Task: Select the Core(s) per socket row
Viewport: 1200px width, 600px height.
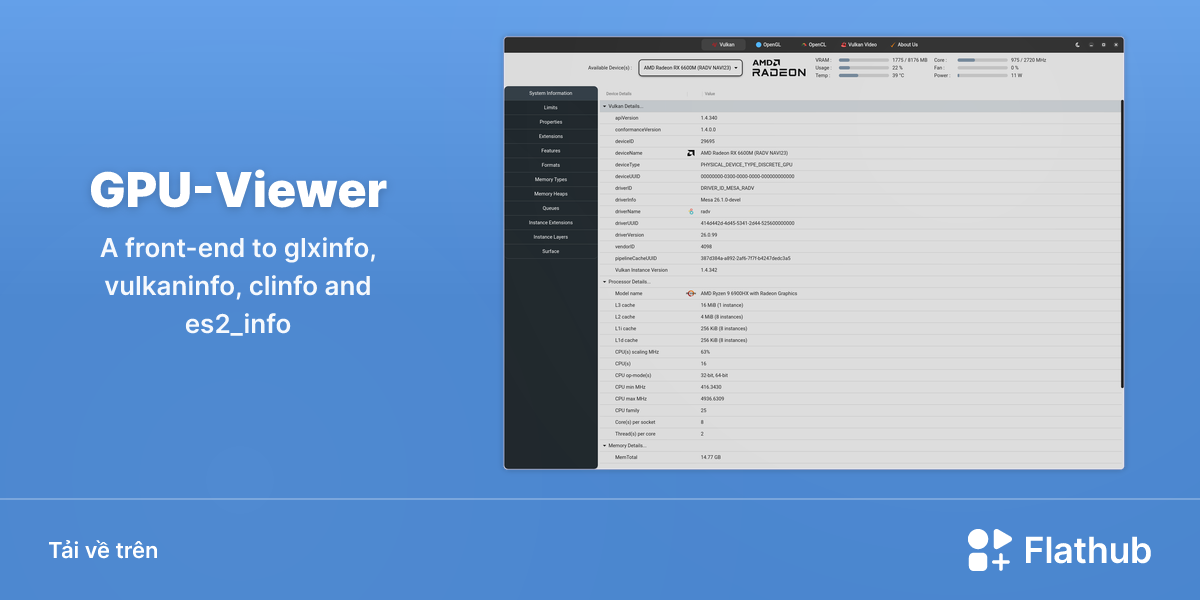Action: coord(860,422)
